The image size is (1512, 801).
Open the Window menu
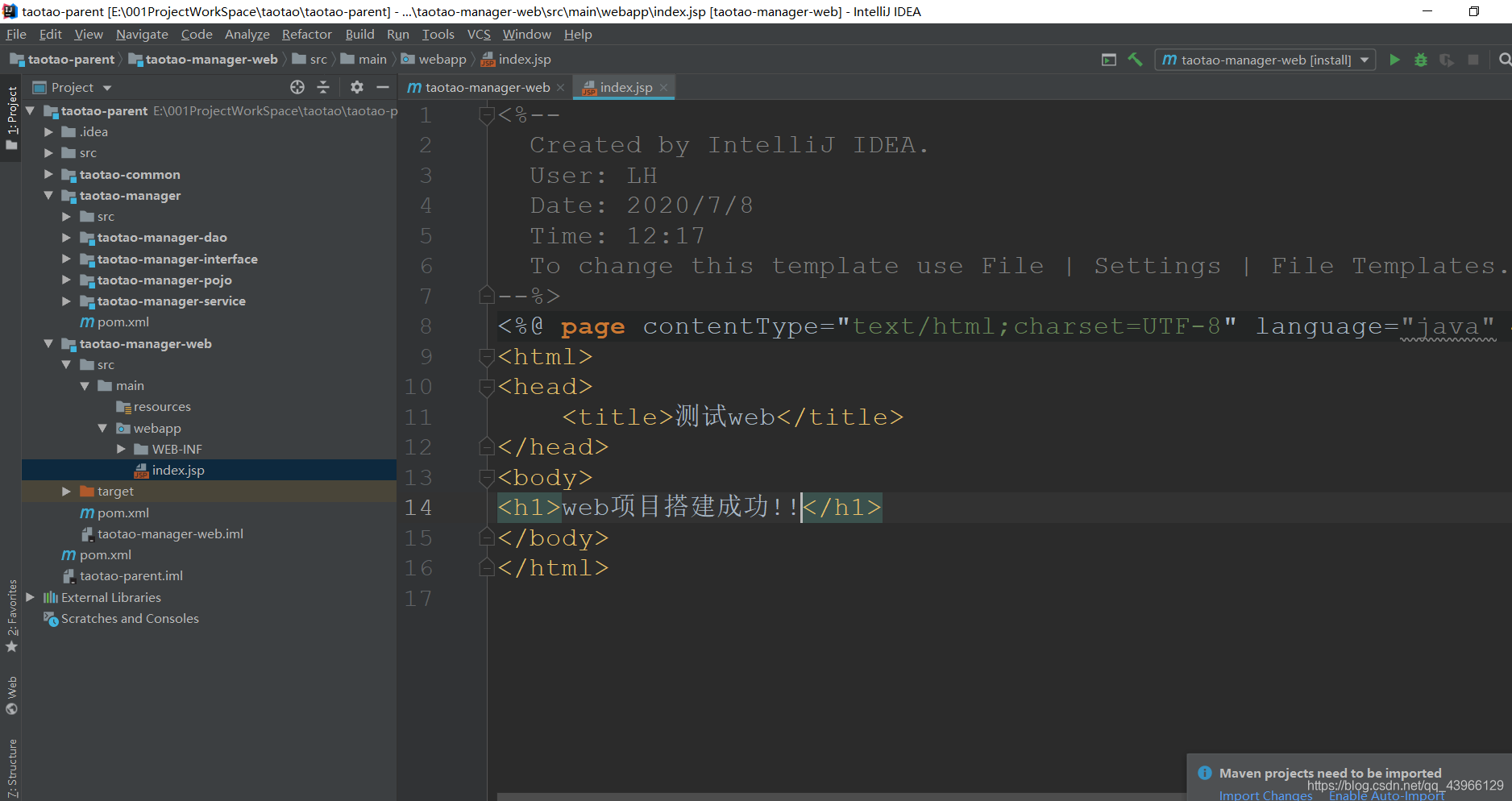point(526,34)
